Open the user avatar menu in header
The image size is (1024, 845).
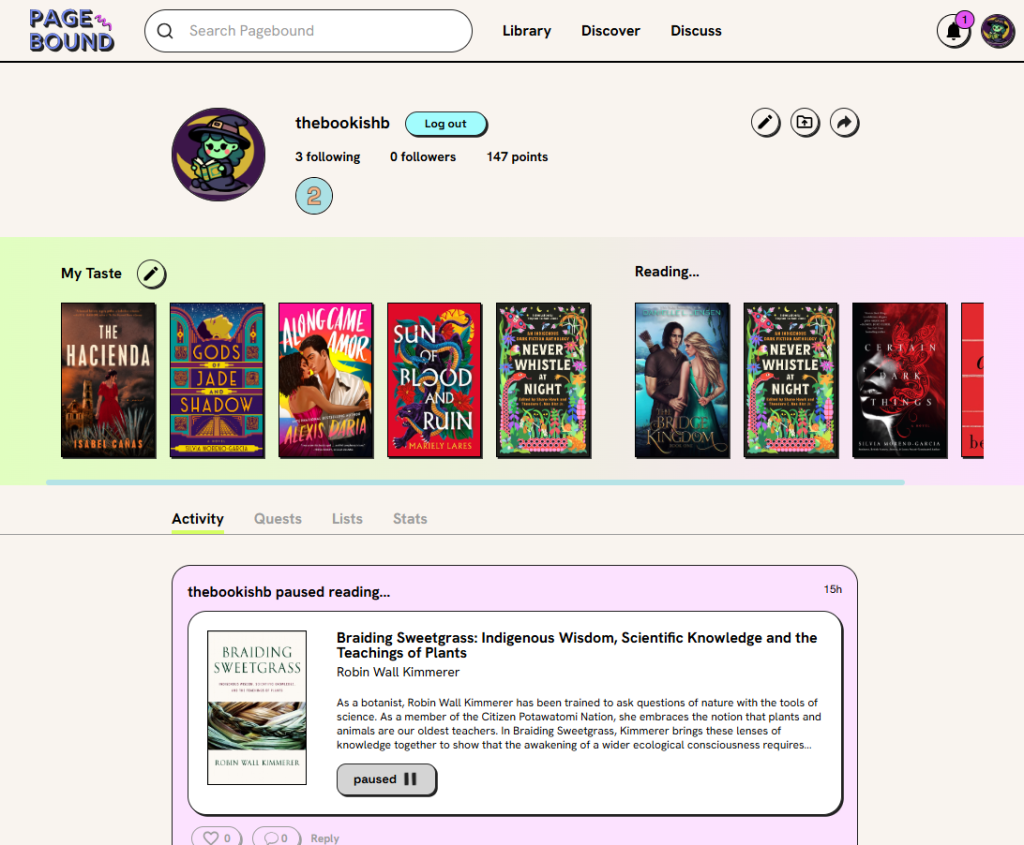tap(997, 32)
